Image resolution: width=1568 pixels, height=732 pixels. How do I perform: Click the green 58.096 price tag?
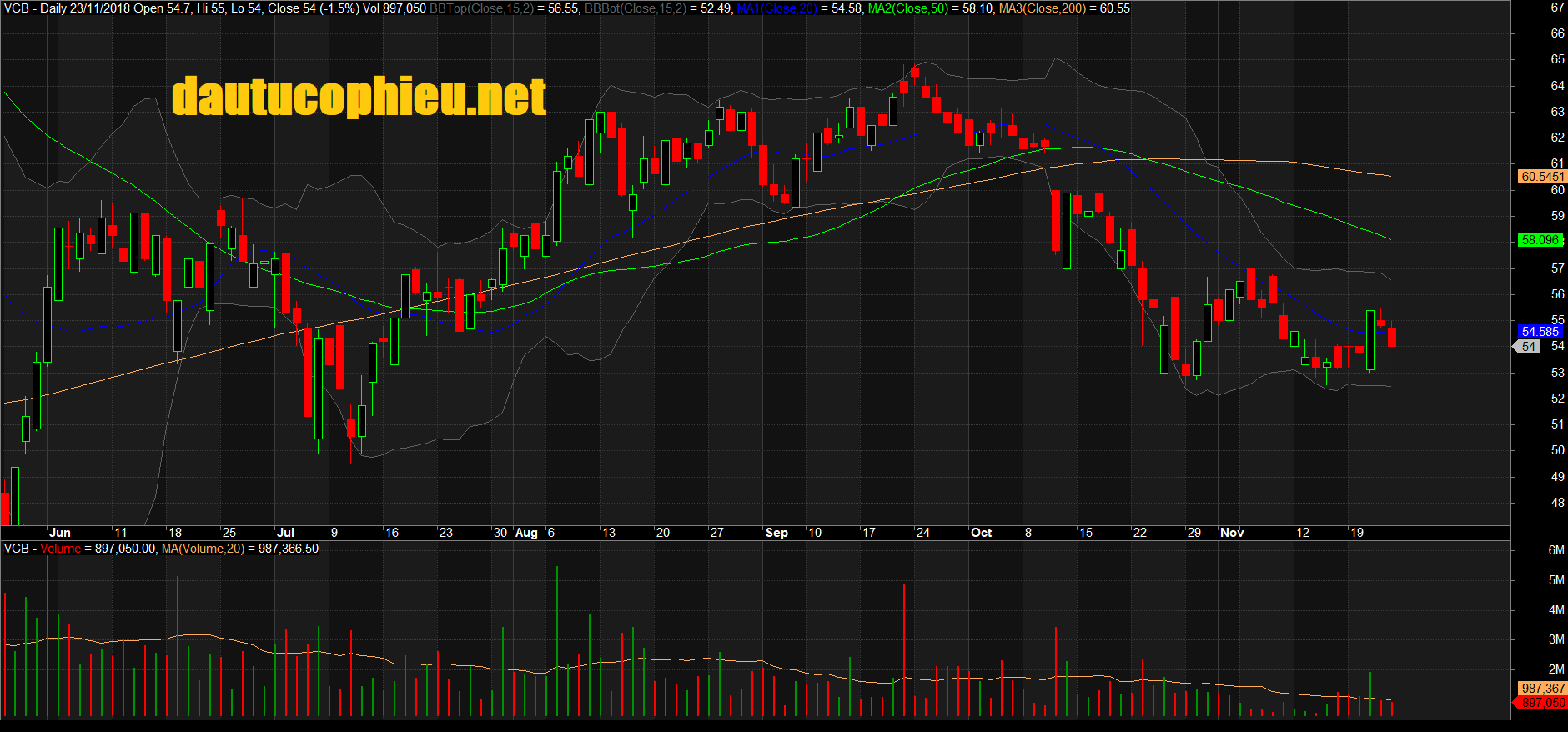pos(1540,240)
